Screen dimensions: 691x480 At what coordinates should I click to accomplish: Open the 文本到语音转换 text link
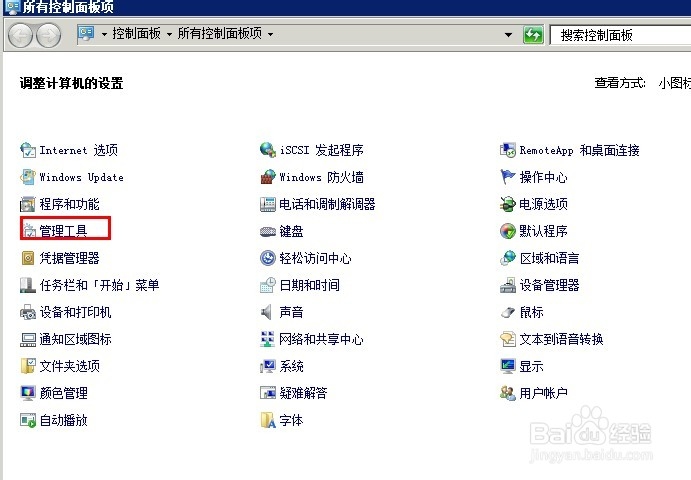[x=561, y=339]
